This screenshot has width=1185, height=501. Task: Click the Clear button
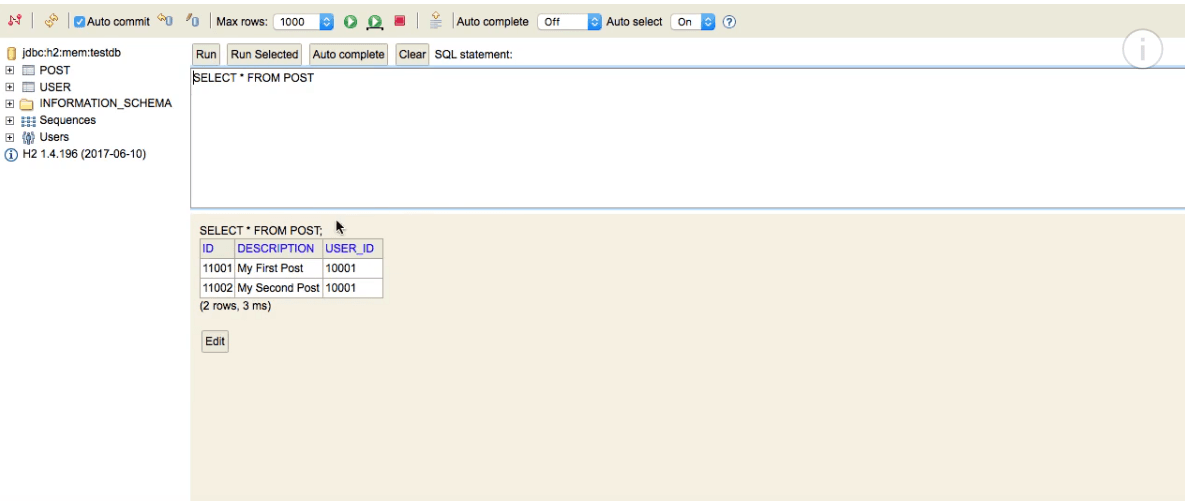pyautogui.click(x=412, y=54)
